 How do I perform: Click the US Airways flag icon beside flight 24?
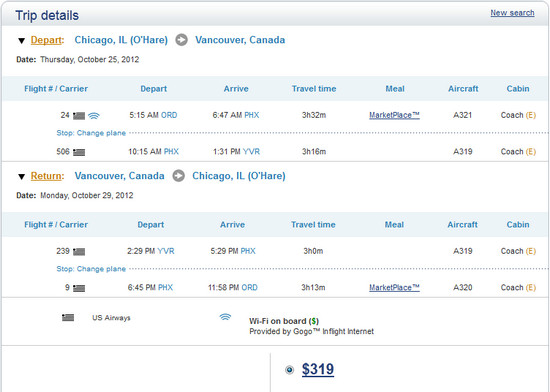click(x=79, y=116)
